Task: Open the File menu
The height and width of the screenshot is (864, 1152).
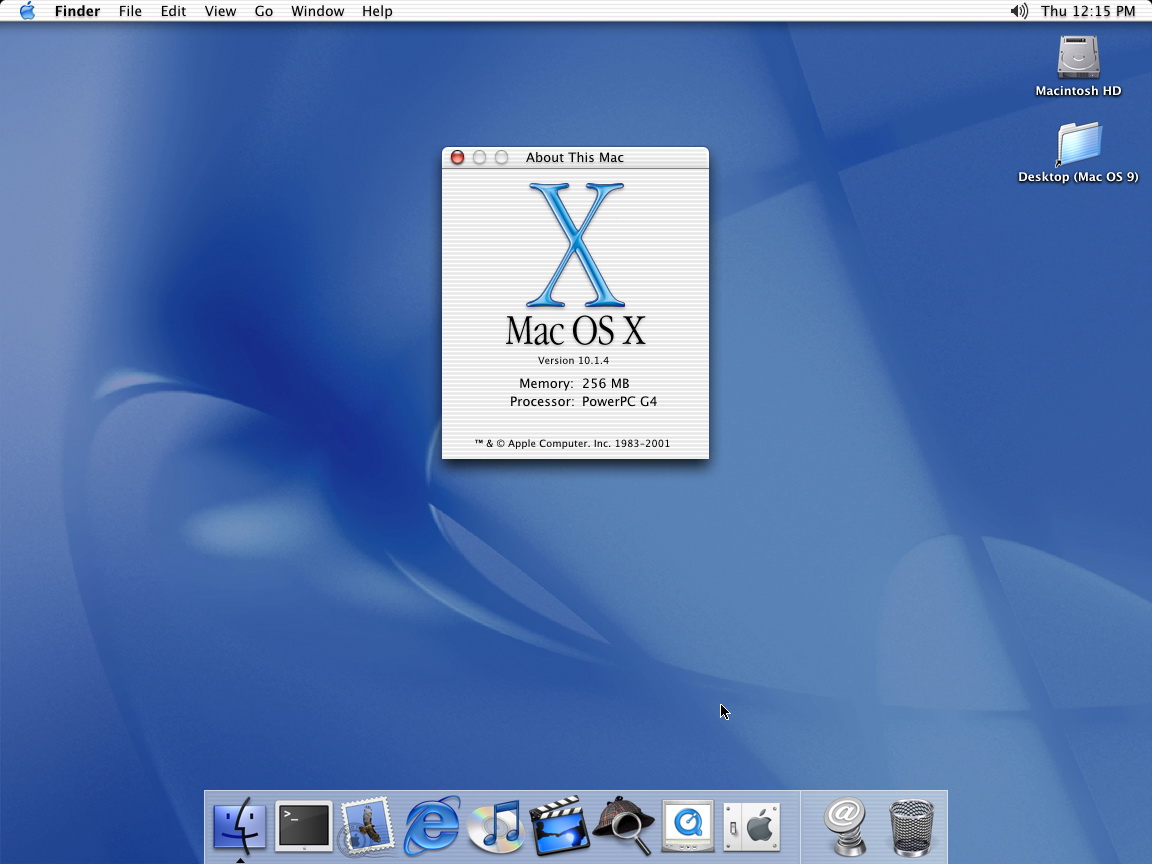Action: pos(130,11)
